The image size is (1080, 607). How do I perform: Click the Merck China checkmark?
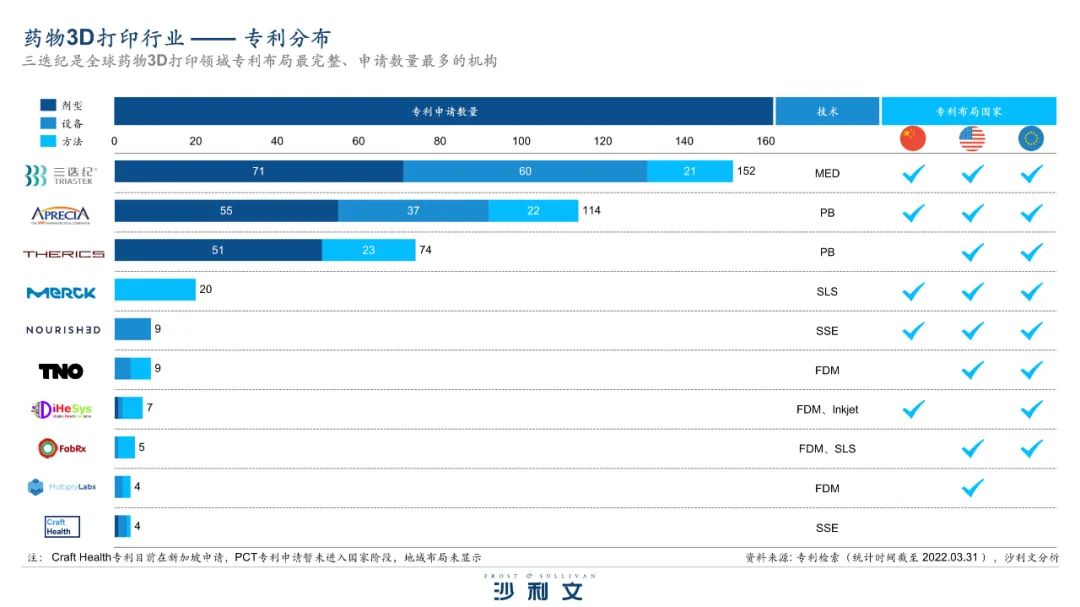point(913,291)
